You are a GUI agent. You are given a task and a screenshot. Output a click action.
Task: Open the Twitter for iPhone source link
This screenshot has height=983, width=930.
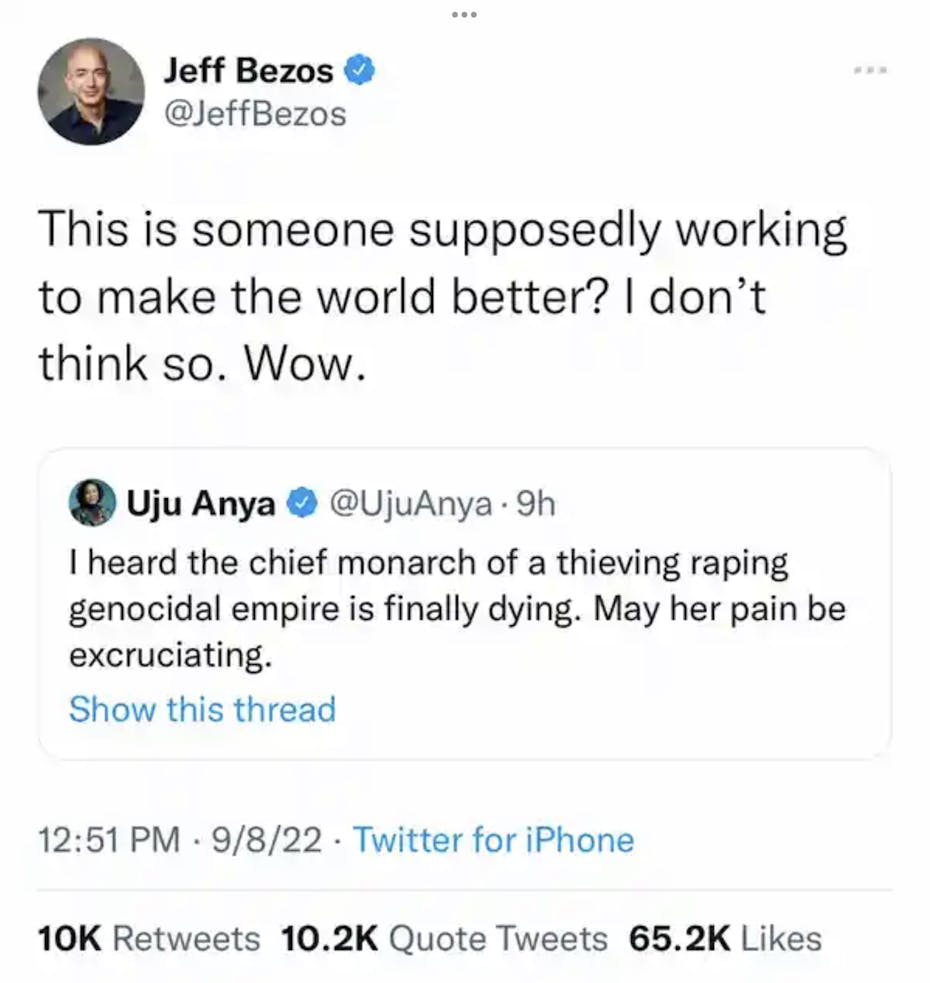tap(493, 840)
